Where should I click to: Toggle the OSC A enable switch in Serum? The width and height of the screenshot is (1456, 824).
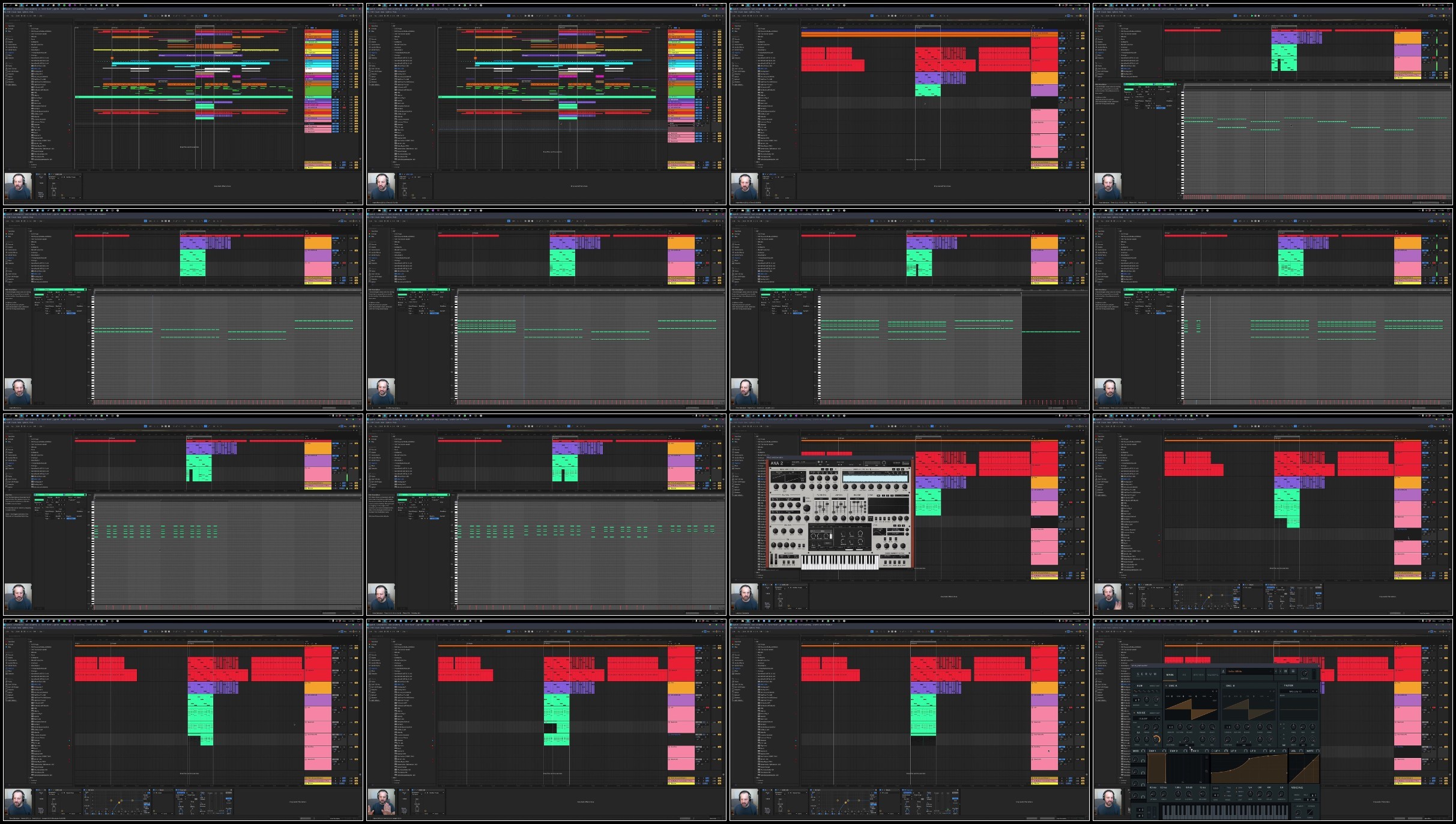click(1166, 685)
